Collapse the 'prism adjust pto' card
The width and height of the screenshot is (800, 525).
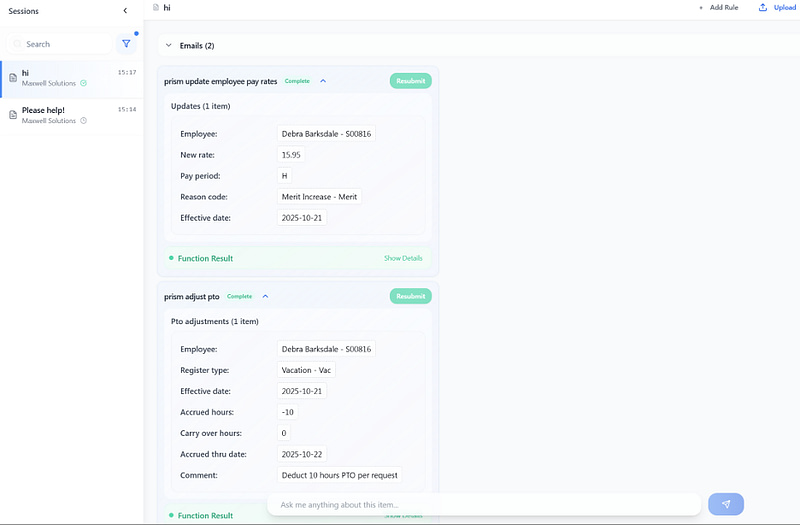coord(265,296)
